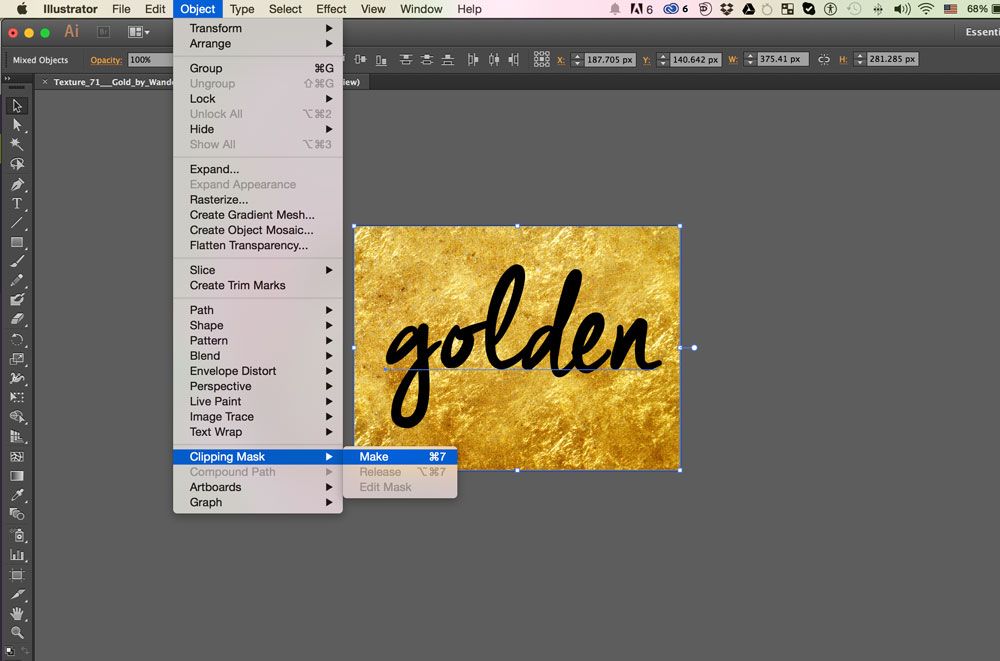Image resolution: width=1000 pixels, height=661 pixels.
Task: Select the Pencil tool
Action: click(17, 280)
